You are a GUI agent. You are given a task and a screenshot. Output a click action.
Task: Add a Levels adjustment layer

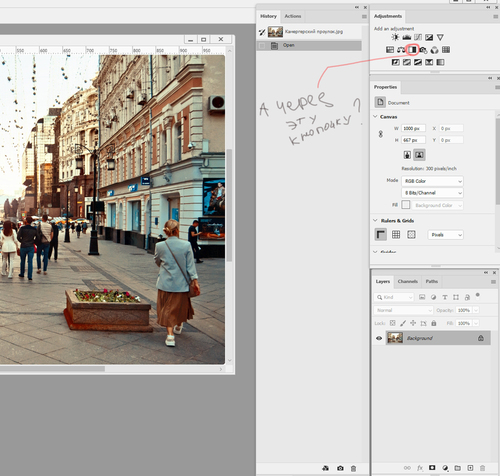pos(407,37)
